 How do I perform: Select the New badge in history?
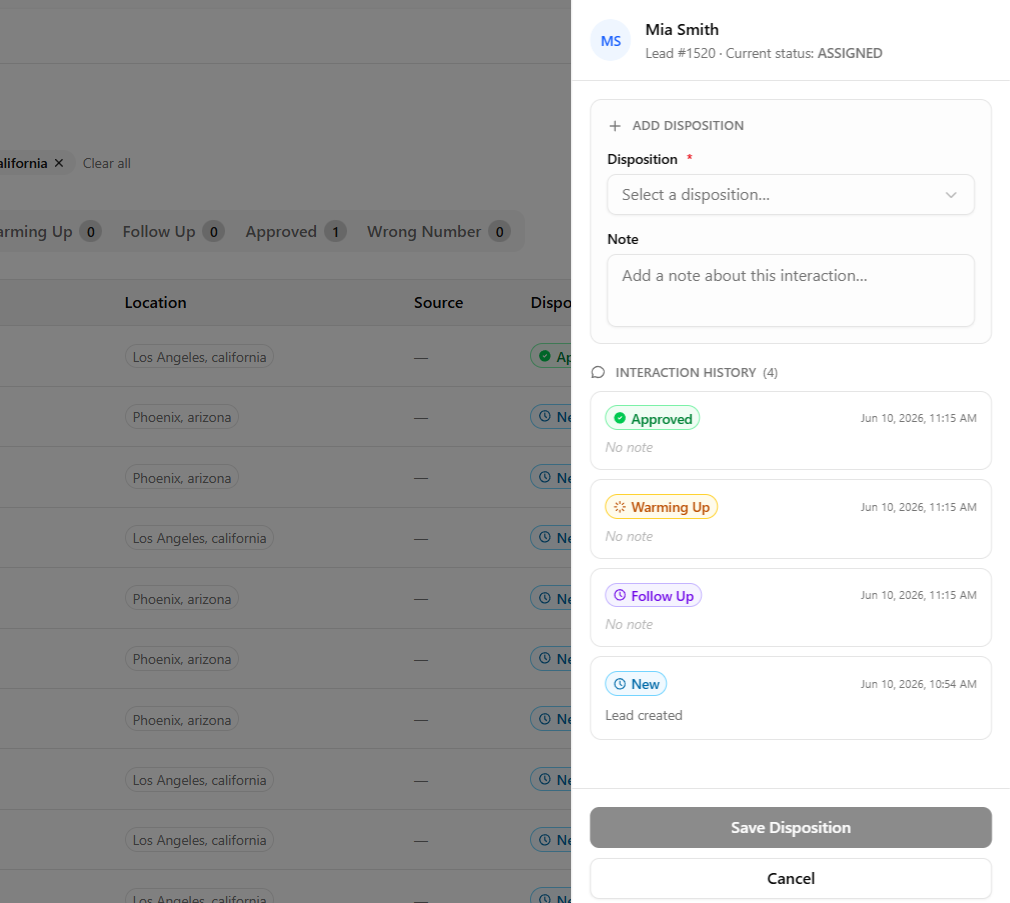pyautogui.click(x=636, y=684)
